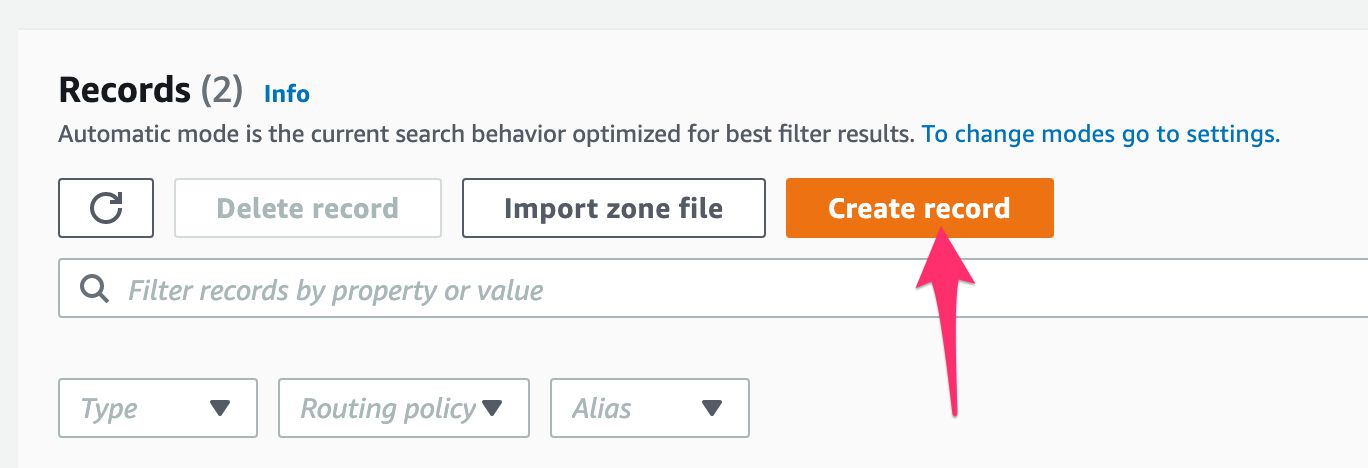Focus the Filter records by property field
Image resolution: width=1368 pixels, height=468 pixels.
pyautogui.click(x=713, y=290)
